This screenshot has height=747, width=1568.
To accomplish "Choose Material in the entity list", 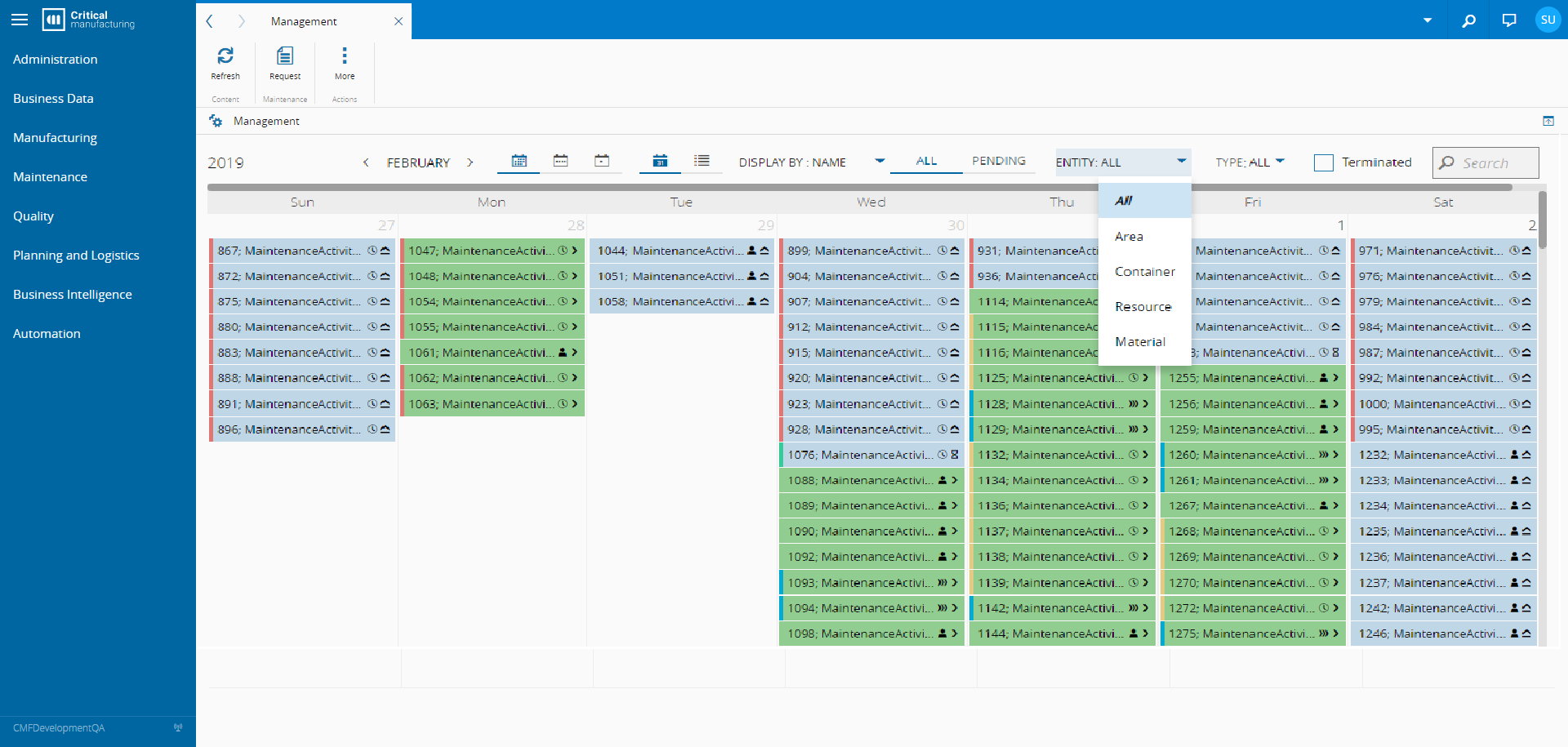I will tap(1140, 342).
